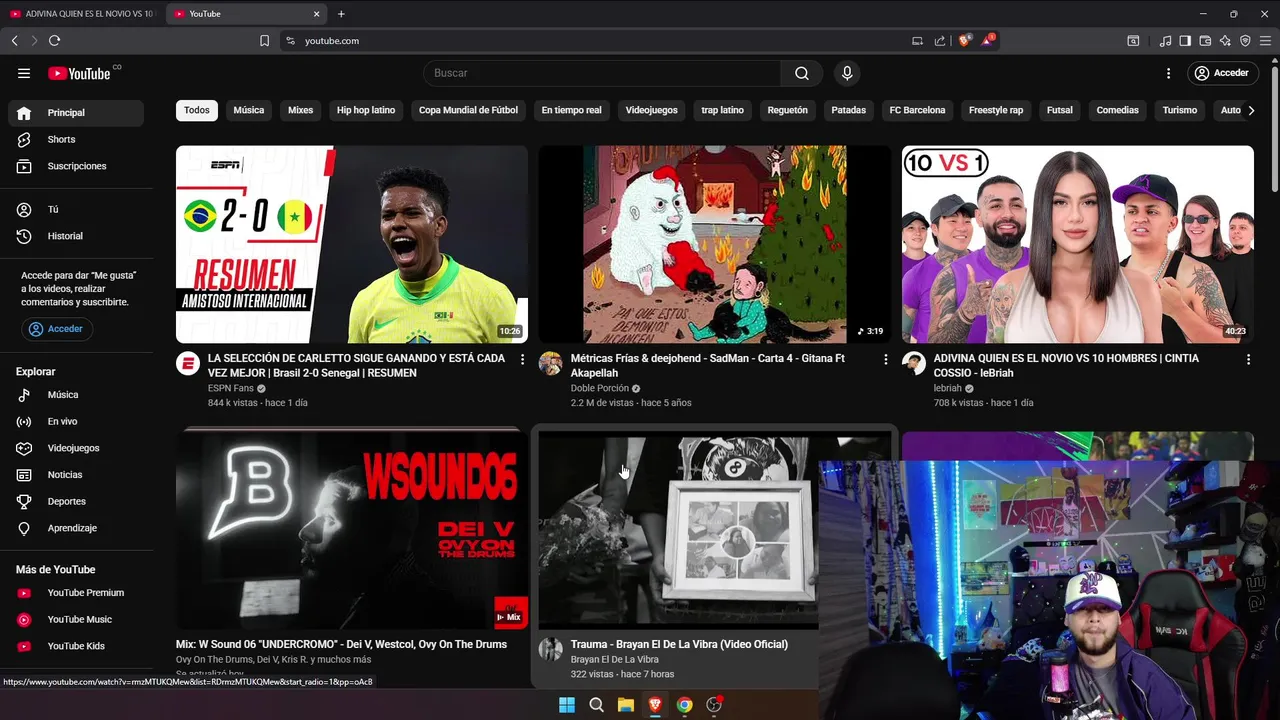Select the Hip hop latino chip

point(366,110)
